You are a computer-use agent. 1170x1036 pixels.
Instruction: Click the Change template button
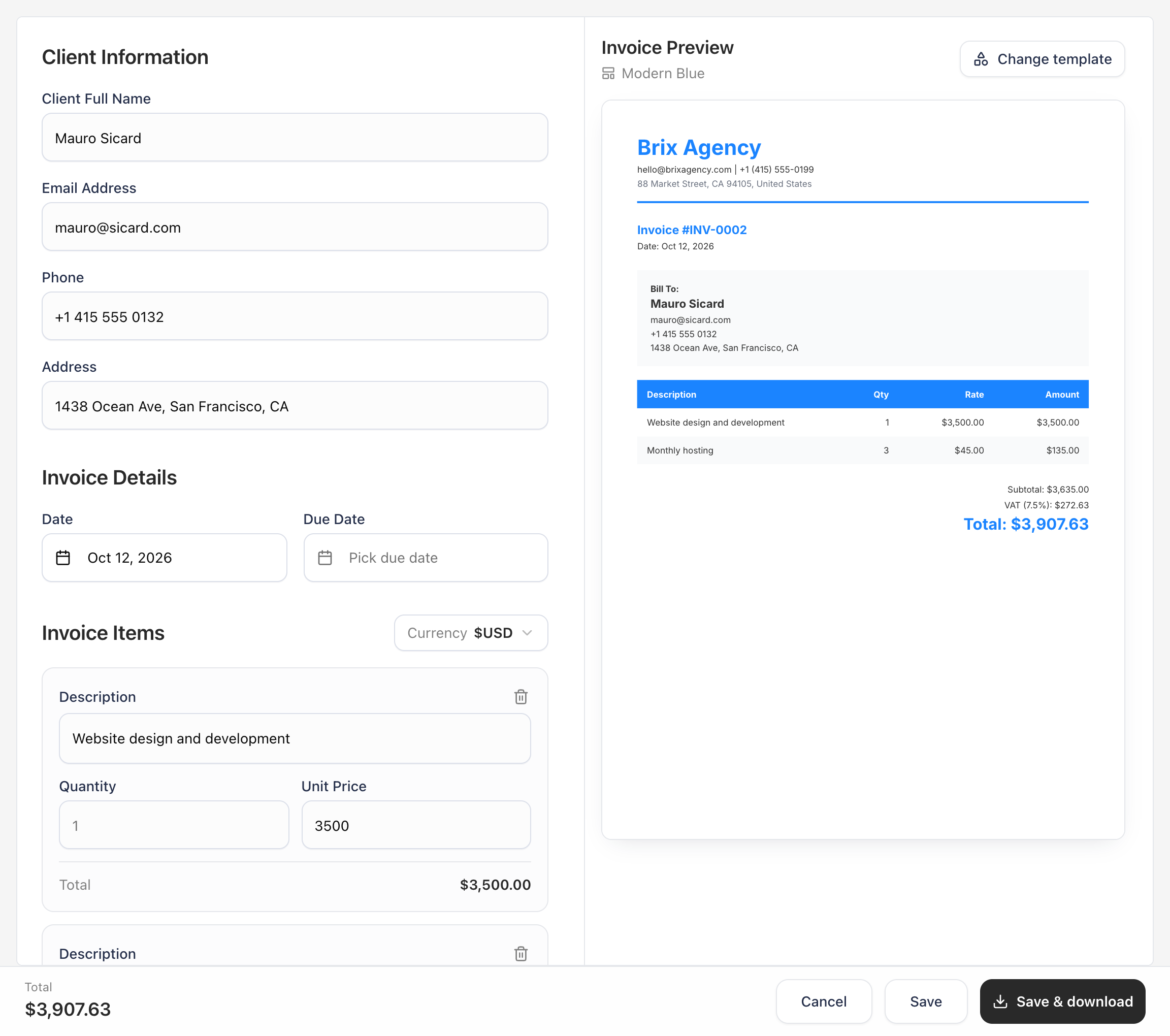(x=1042, y=59)
